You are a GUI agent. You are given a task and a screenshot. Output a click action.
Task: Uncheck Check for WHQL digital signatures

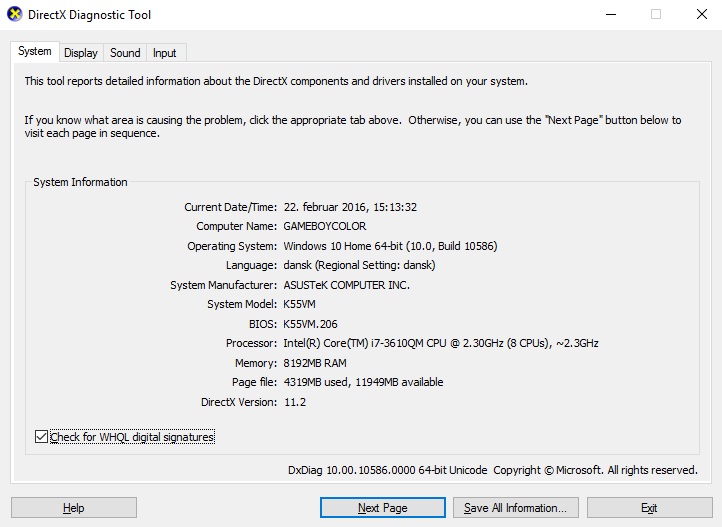click(x=41, y=437)
